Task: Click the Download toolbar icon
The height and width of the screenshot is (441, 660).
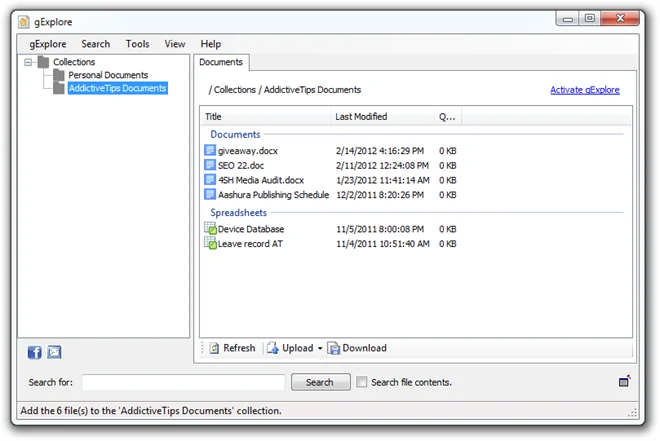Action: [333, 348]
